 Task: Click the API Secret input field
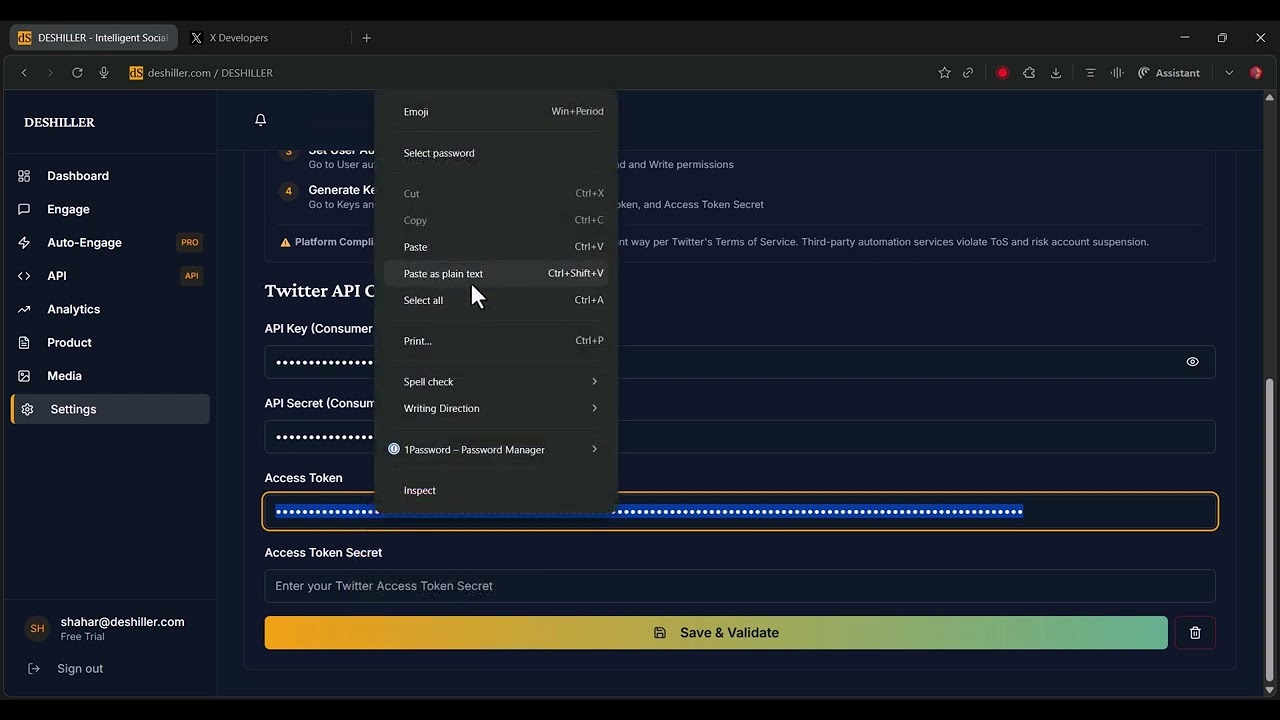click(740, 437)
